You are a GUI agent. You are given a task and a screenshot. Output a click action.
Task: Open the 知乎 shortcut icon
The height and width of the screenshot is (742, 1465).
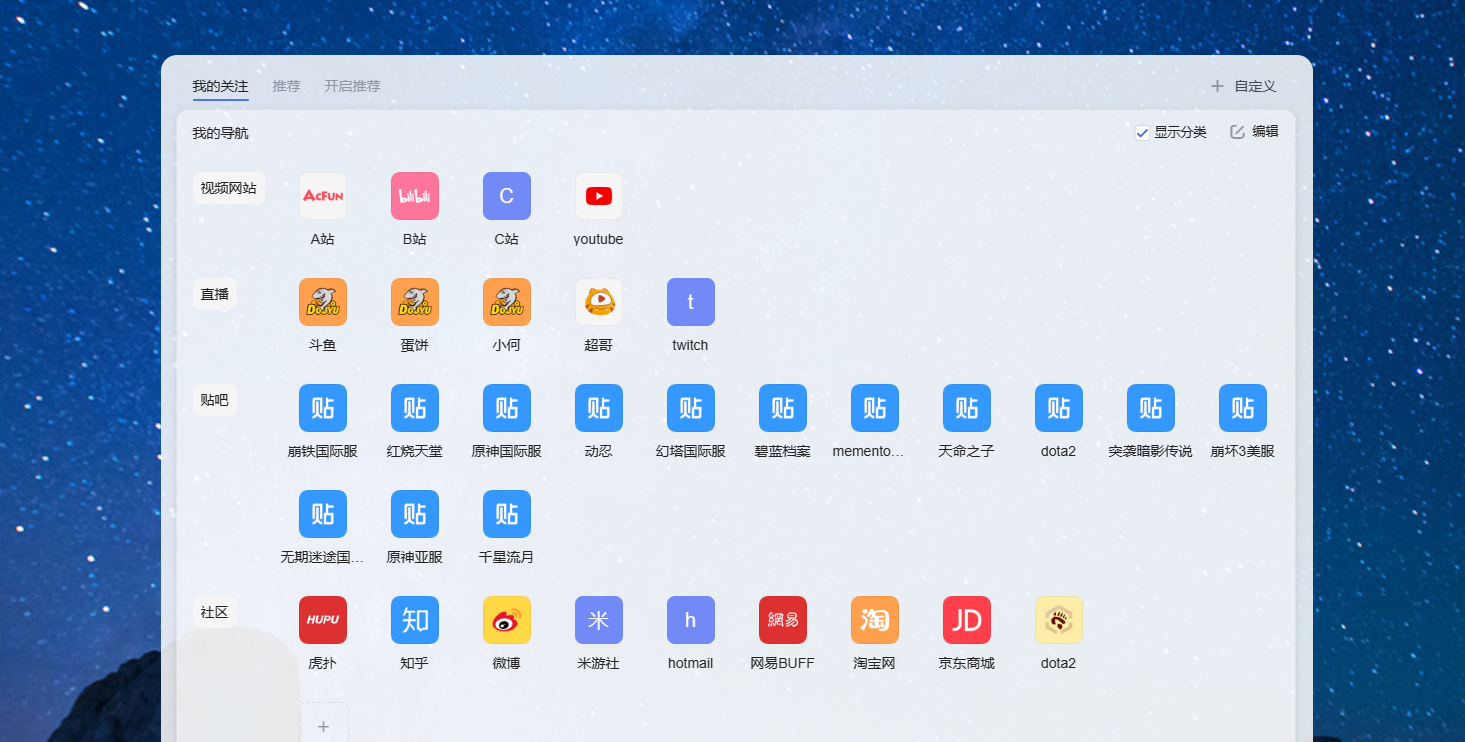pos(415,620)
